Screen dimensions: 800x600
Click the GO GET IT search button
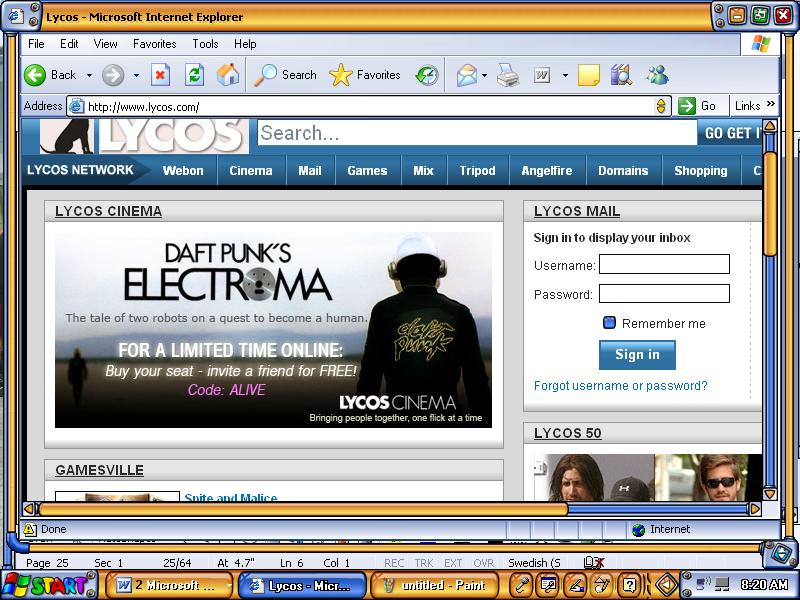pyautogui.click(x=730, y=133)
